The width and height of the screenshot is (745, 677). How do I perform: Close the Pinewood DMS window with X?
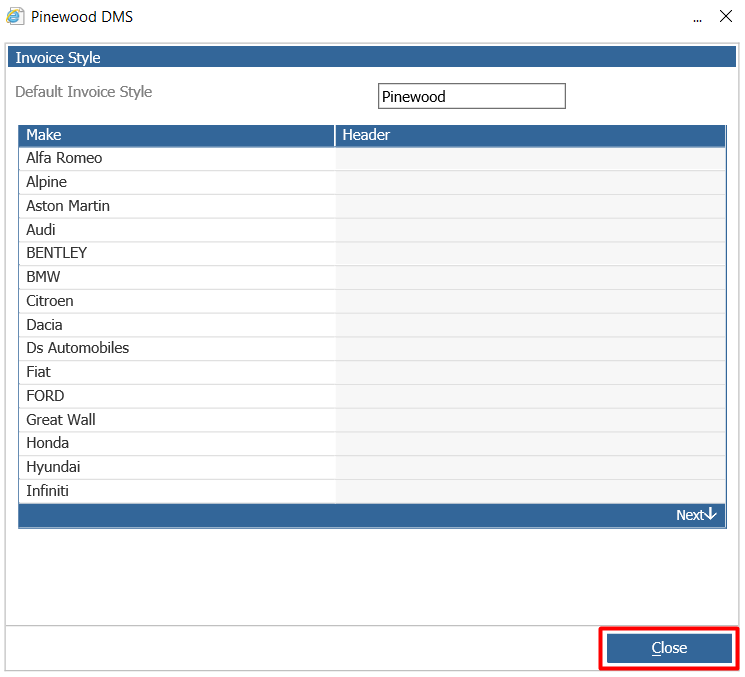pos(726,16)
